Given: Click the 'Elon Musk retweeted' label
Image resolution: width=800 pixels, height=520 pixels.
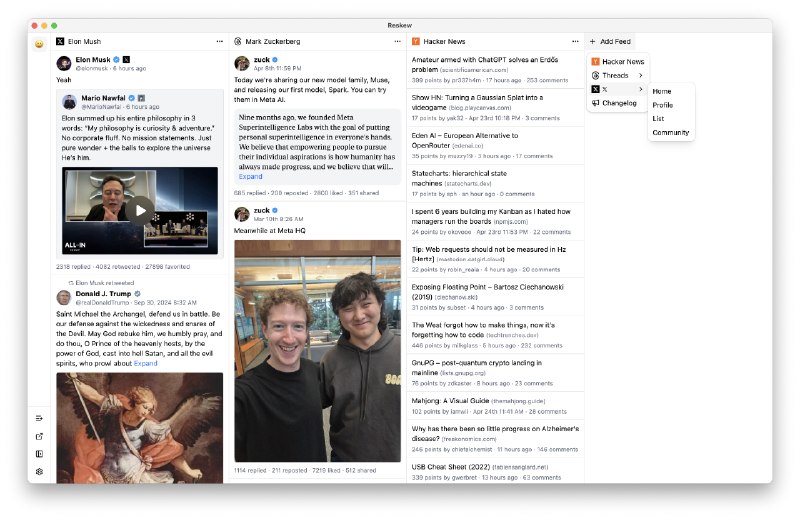Looking at the screenshot, I should [105, 283].
